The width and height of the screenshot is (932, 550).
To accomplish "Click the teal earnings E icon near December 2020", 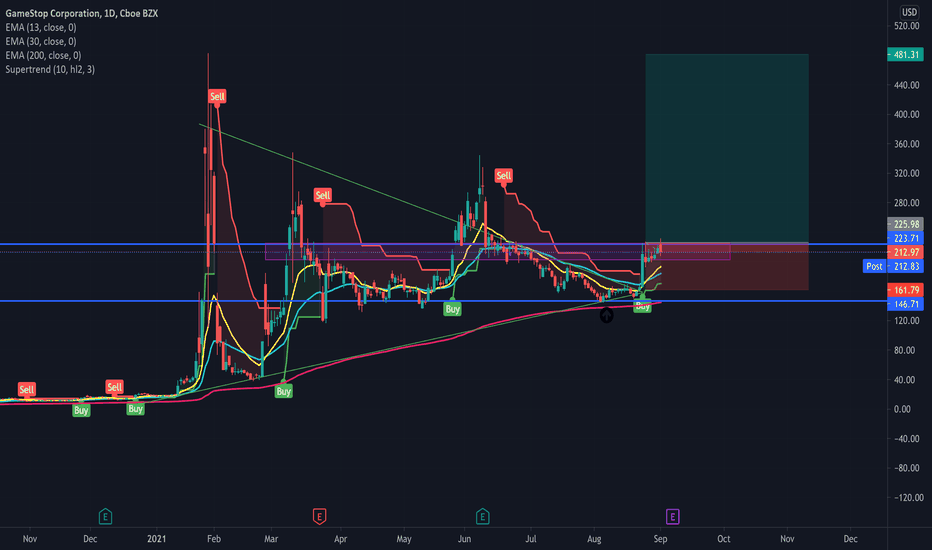I will [x=105, y=516].
